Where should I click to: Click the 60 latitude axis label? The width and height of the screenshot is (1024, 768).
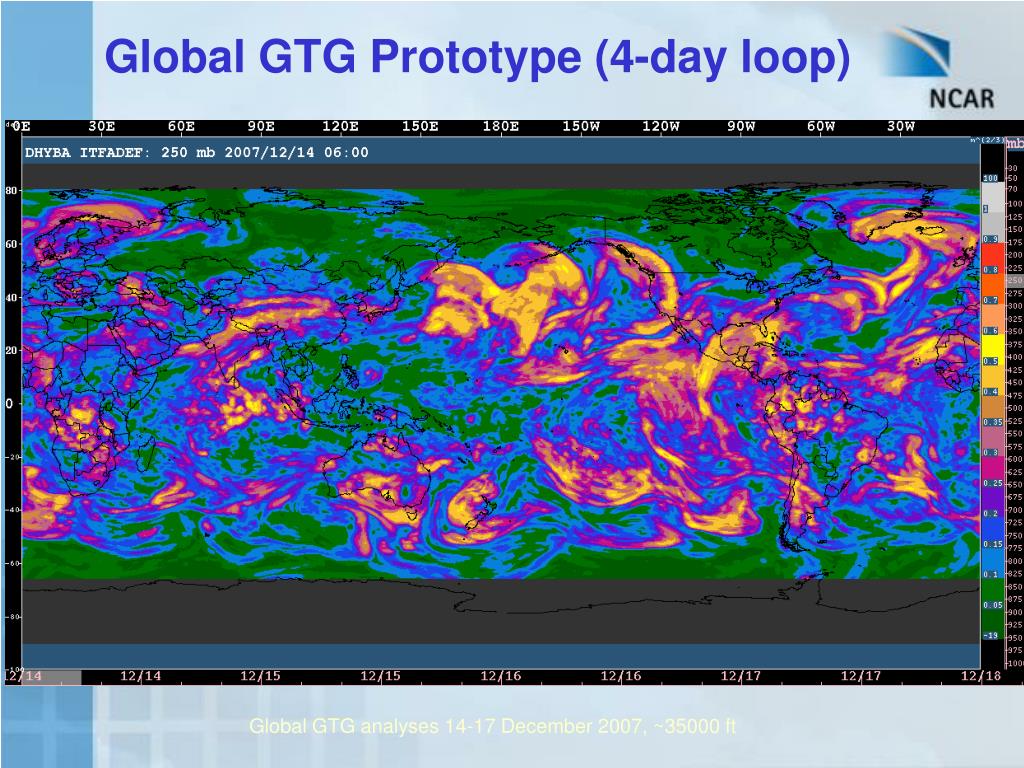pyautogui.click(x=12, y=244)
